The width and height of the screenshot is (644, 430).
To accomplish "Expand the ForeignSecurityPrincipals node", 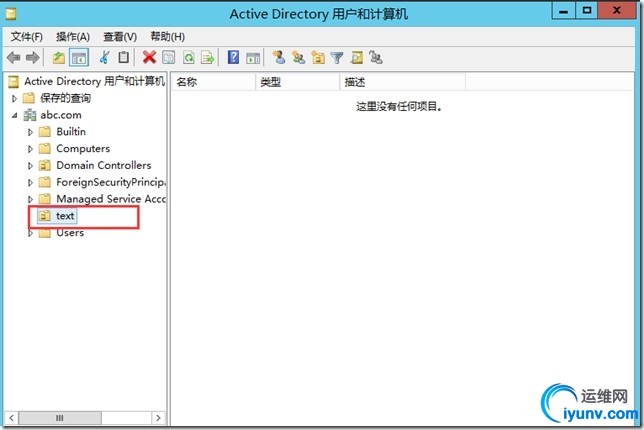I will click(x=30, y=183).
